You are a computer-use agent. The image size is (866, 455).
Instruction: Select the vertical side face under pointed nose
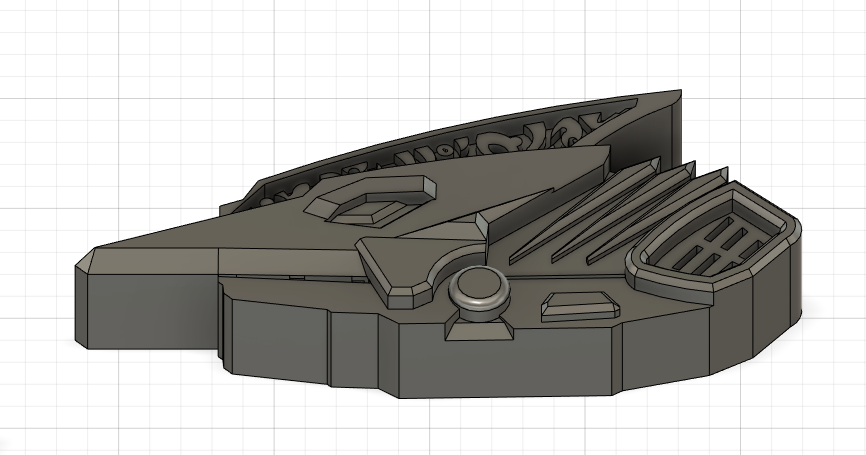click(152, 309)
